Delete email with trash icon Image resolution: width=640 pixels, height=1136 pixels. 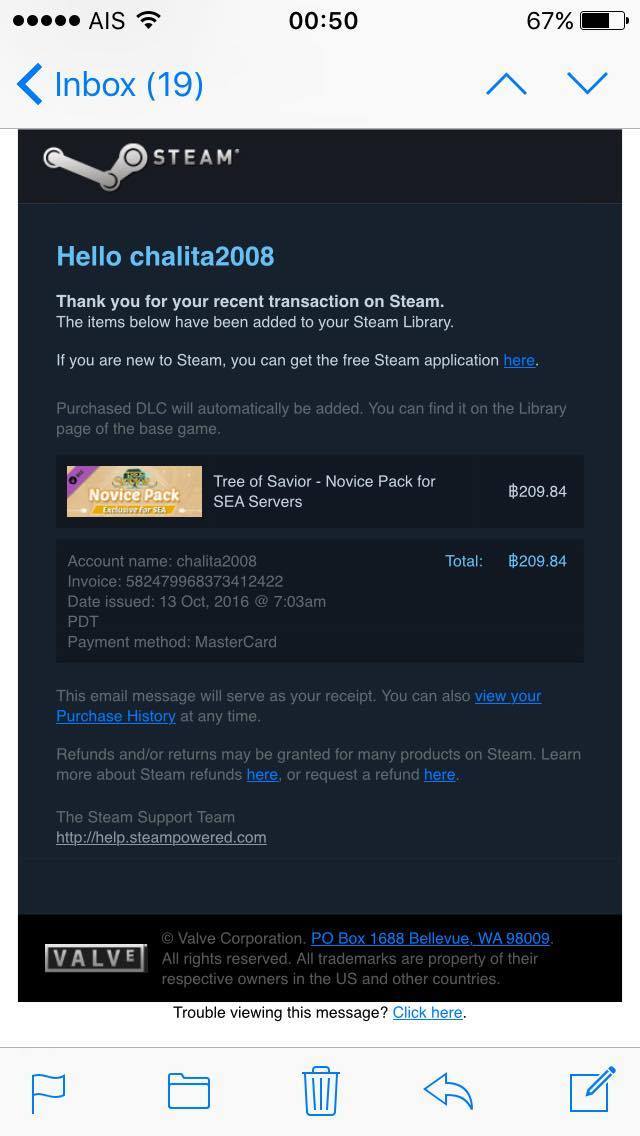[320, 1090]
